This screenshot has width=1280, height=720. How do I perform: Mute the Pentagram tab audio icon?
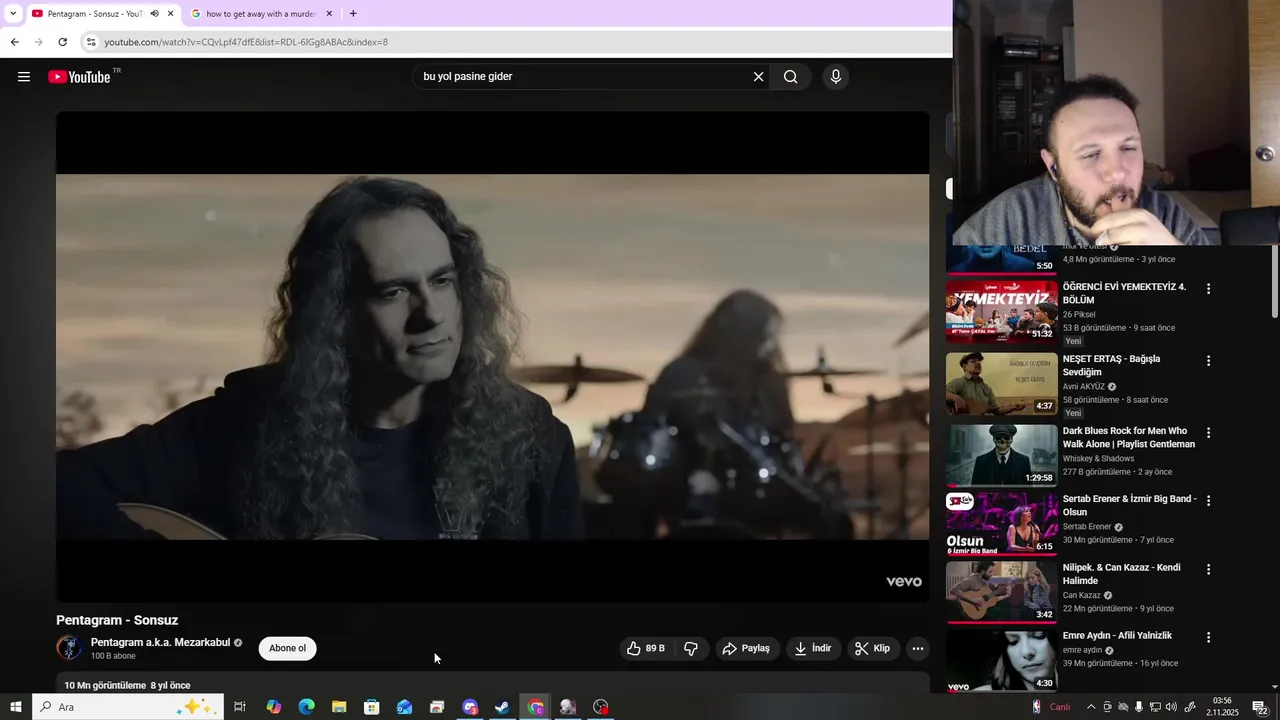154,14
